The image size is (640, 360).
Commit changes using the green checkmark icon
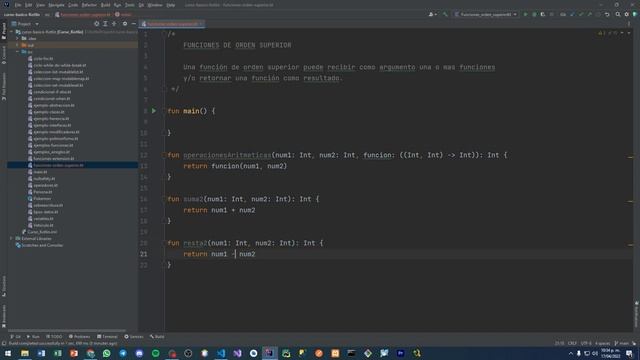coord(581,14)
